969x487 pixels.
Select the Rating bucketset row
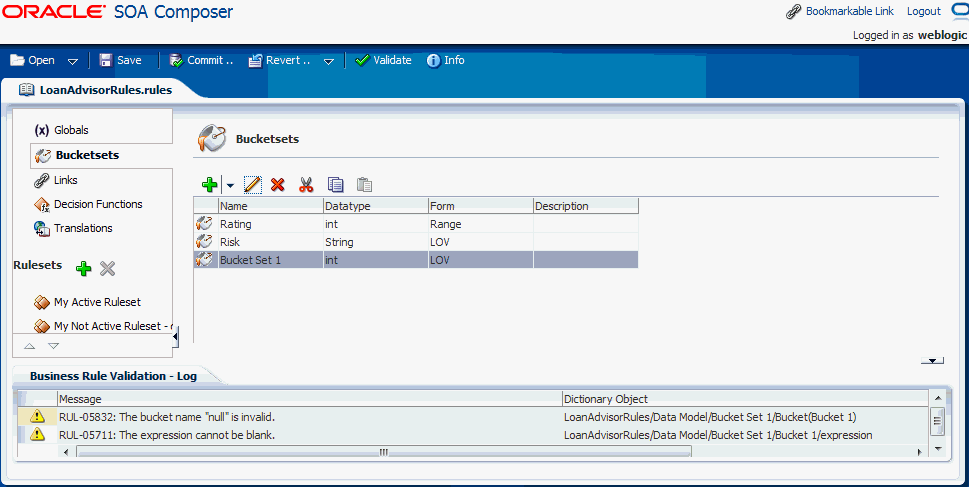click(416, 224)
